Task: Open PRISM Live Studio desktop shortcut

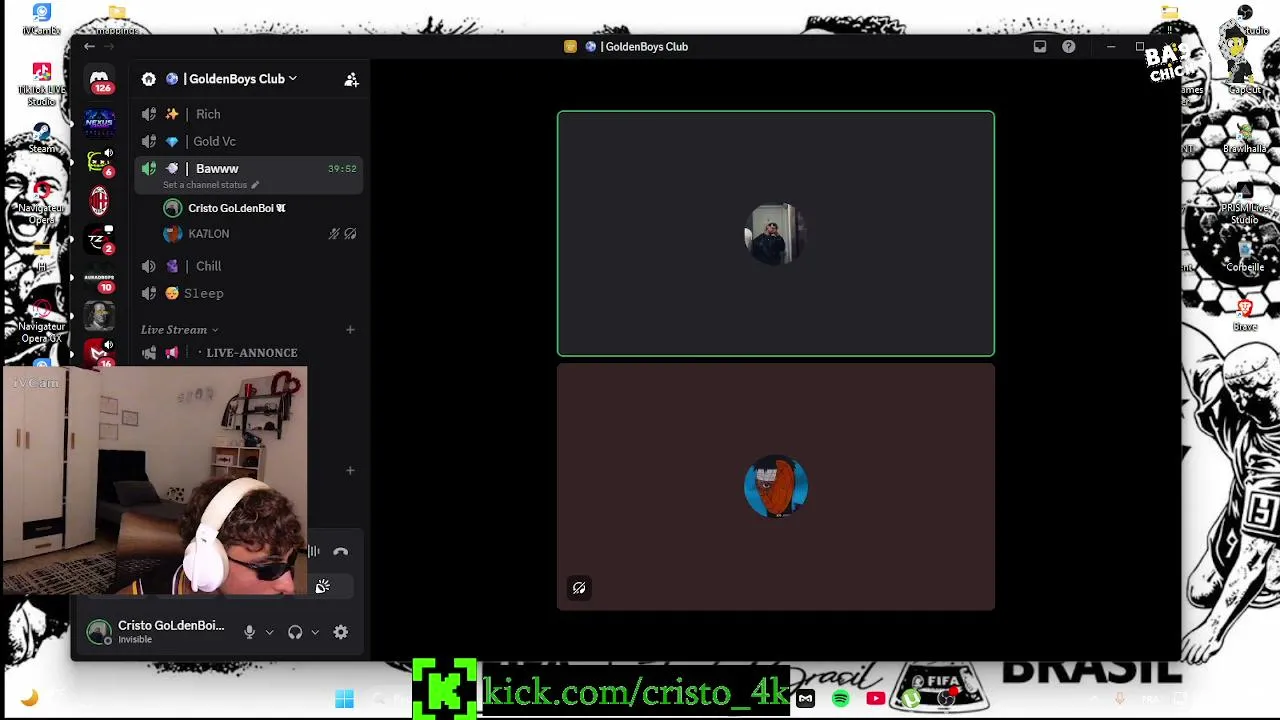Action: [1245, 203]
